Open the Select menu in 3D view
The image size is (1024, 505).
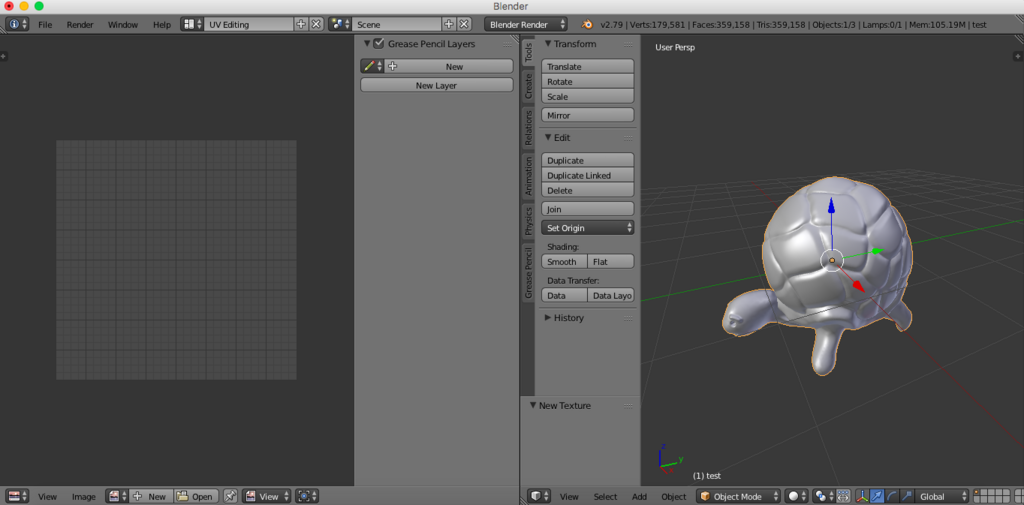[x=605, y=497]
